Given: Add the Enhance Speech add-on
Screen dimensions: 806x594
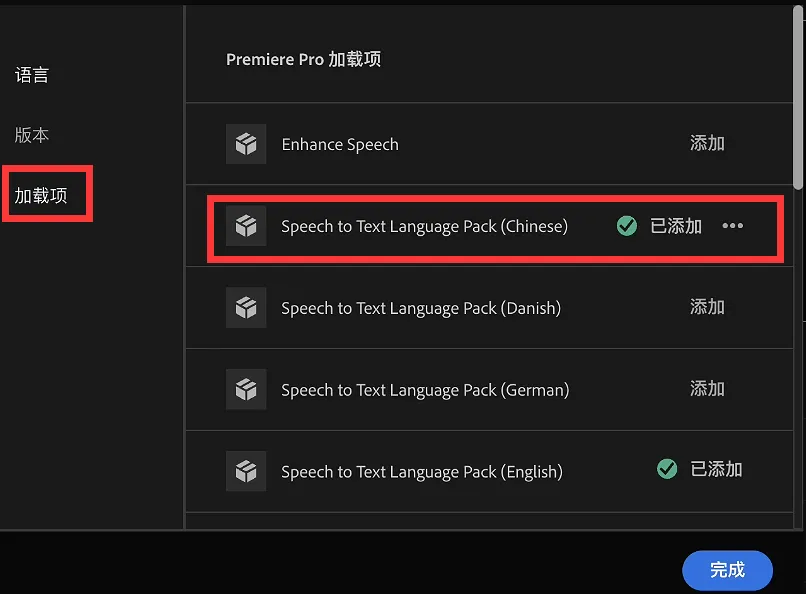Looking at the screenshot, I should coord(707,144).
